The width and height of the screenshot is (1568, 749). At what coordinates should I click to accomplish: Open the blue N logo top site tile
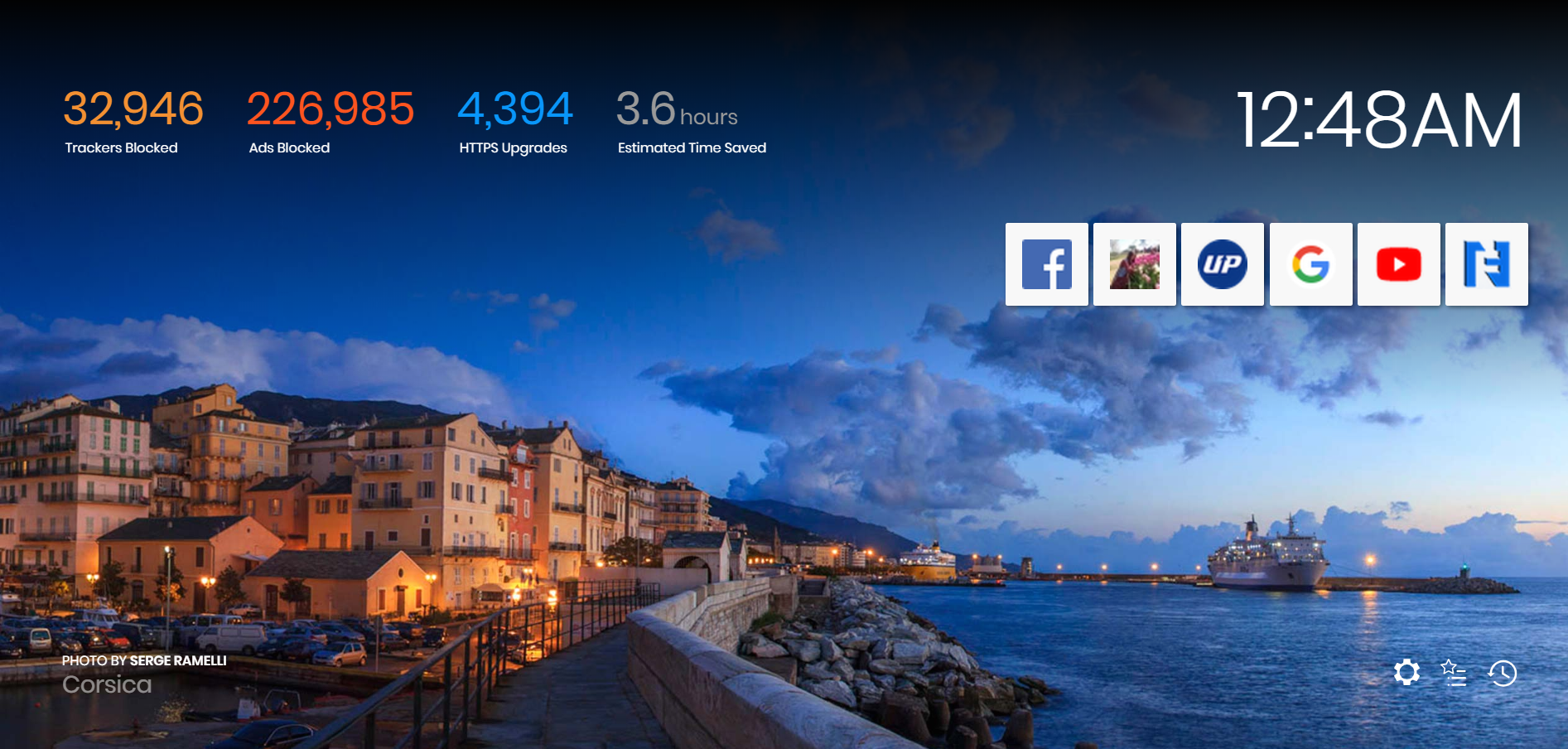coord(1486,264)
